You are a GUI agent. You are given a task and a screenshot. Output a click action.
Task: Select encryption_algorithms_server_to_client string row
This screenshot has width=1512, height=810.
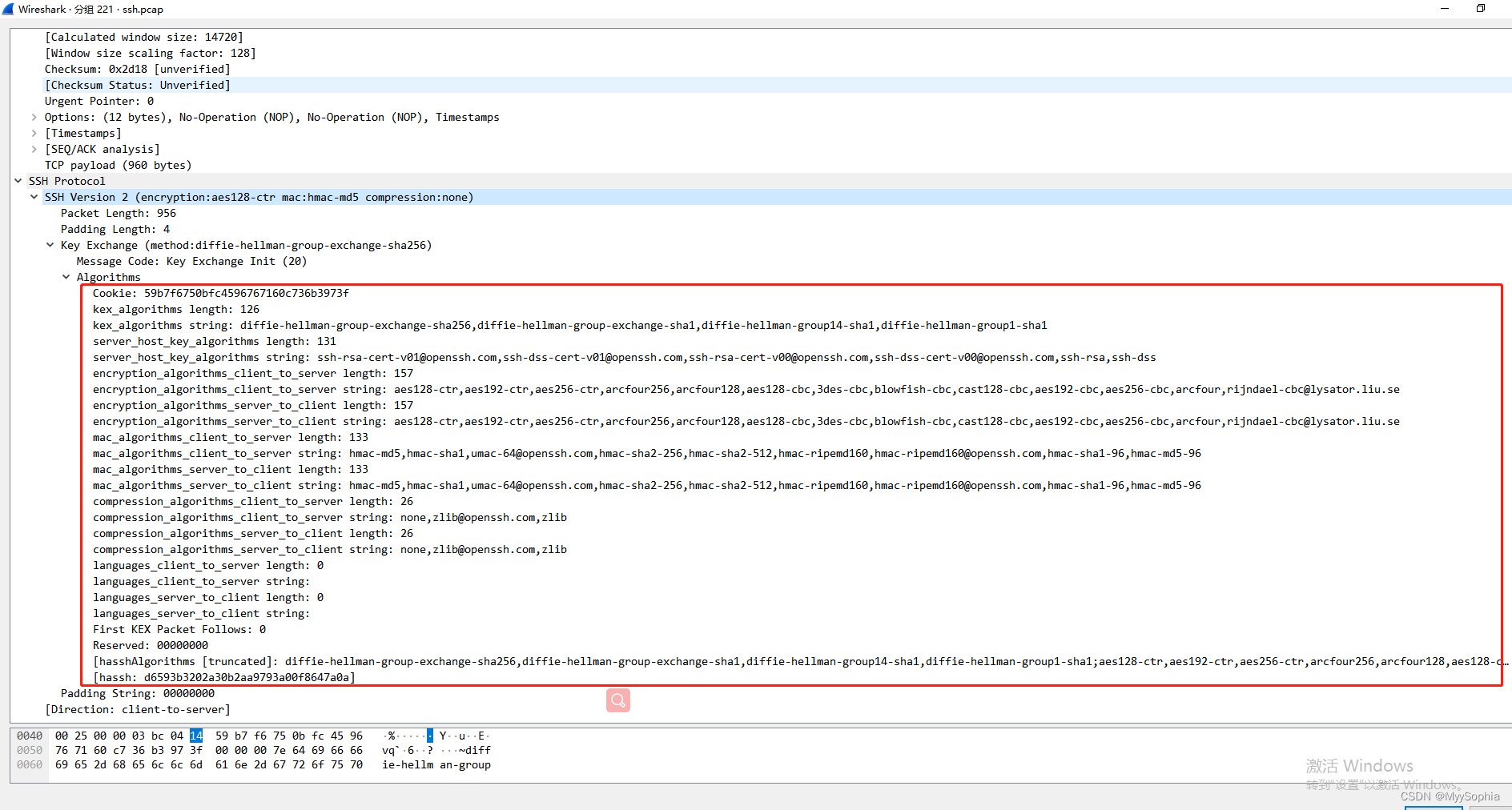[x=746, y=421]
